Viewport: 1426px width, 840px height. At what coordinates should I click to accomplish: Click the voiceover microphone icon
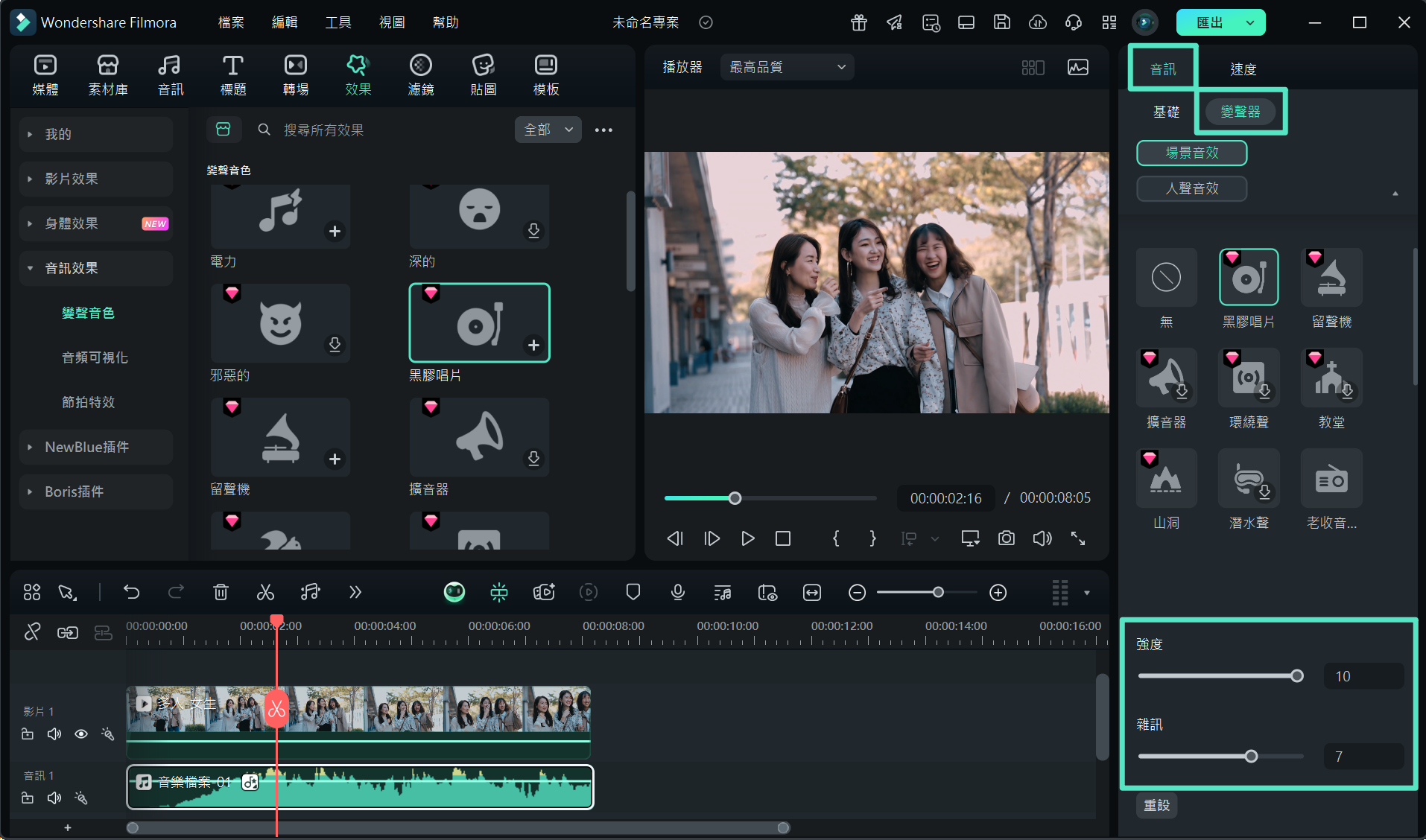tap(677, 592)
